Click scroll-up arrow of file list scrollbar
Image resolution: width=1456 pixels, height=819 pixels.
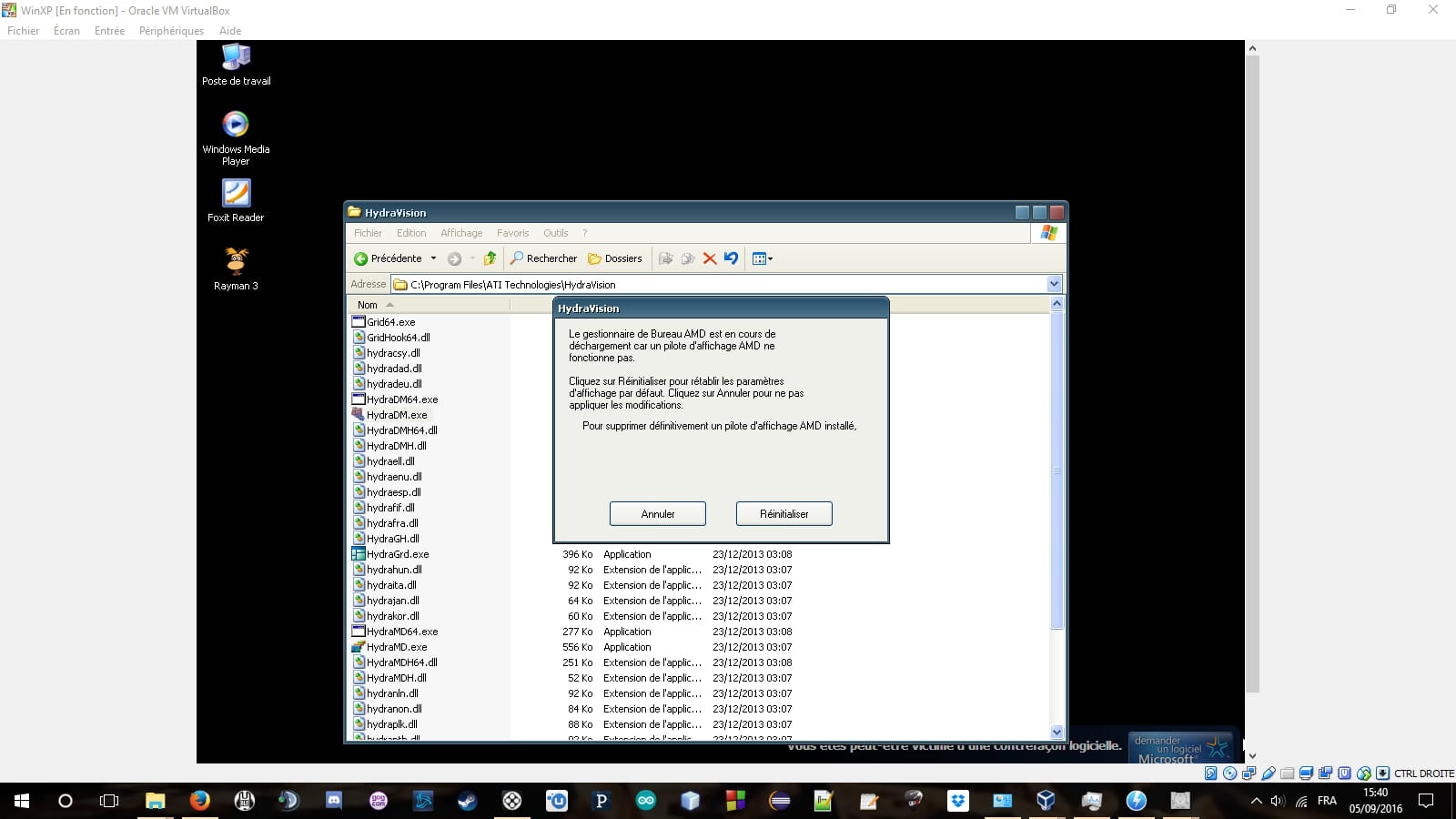point(1057,304)
